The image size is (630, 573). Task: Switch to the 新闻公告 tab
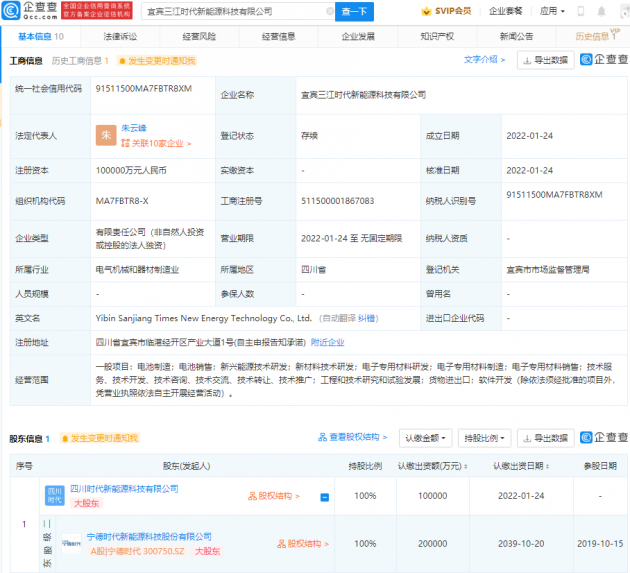[516, 37]
